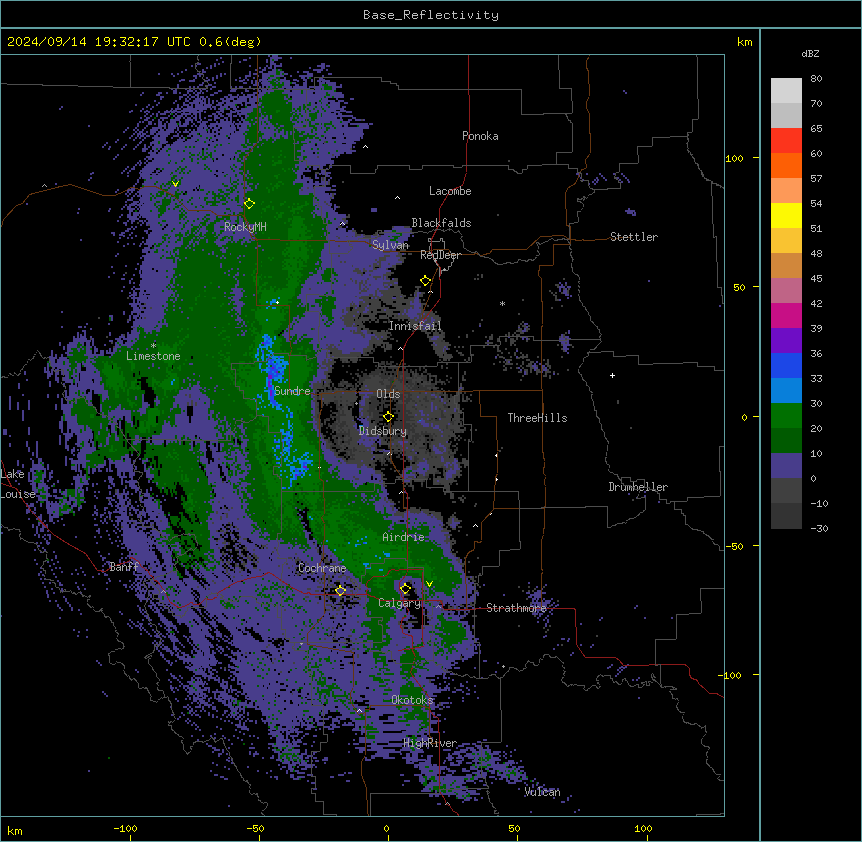Select the dark green 10-20 dBZ legend swatch

(786, 441)
